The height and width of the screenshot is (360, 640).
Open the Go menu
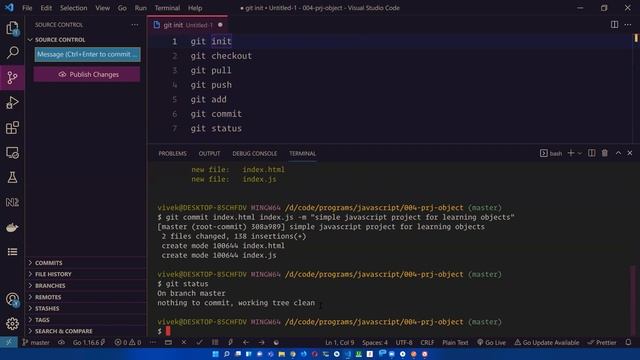pos(122,8)
